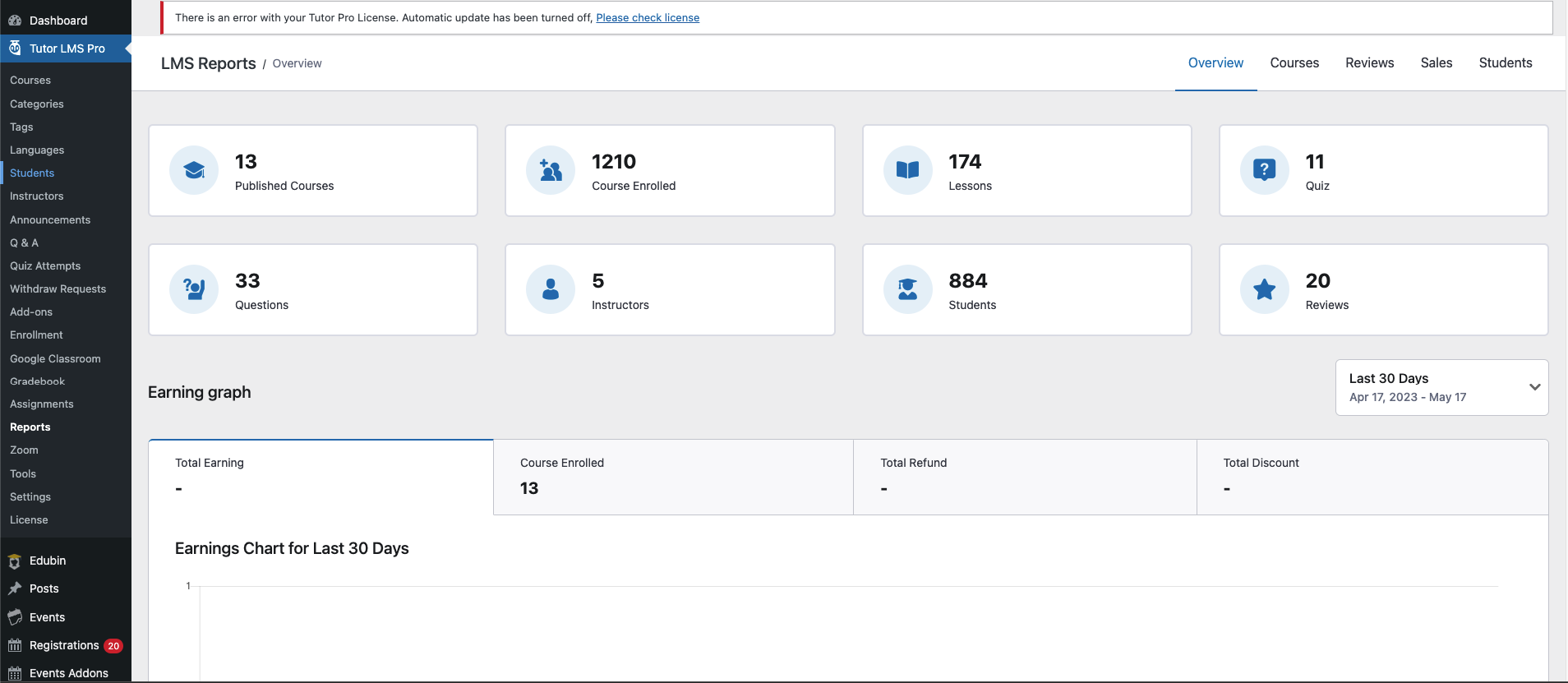1568x683 pixels.
Task: Follow the Please check license link
Action: click(x=648, y=17)
